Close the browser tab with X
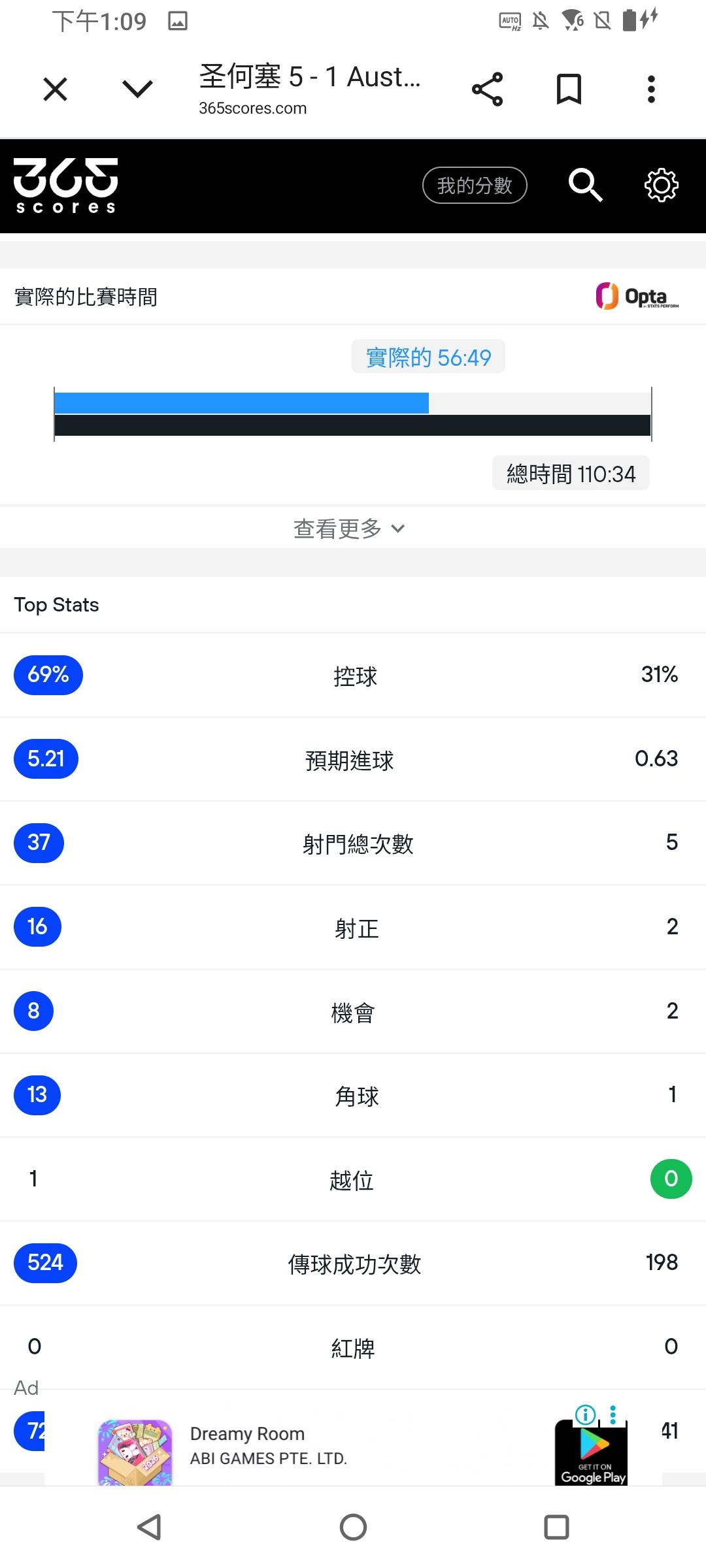The image size is (706, 1568). pos(56,89)
